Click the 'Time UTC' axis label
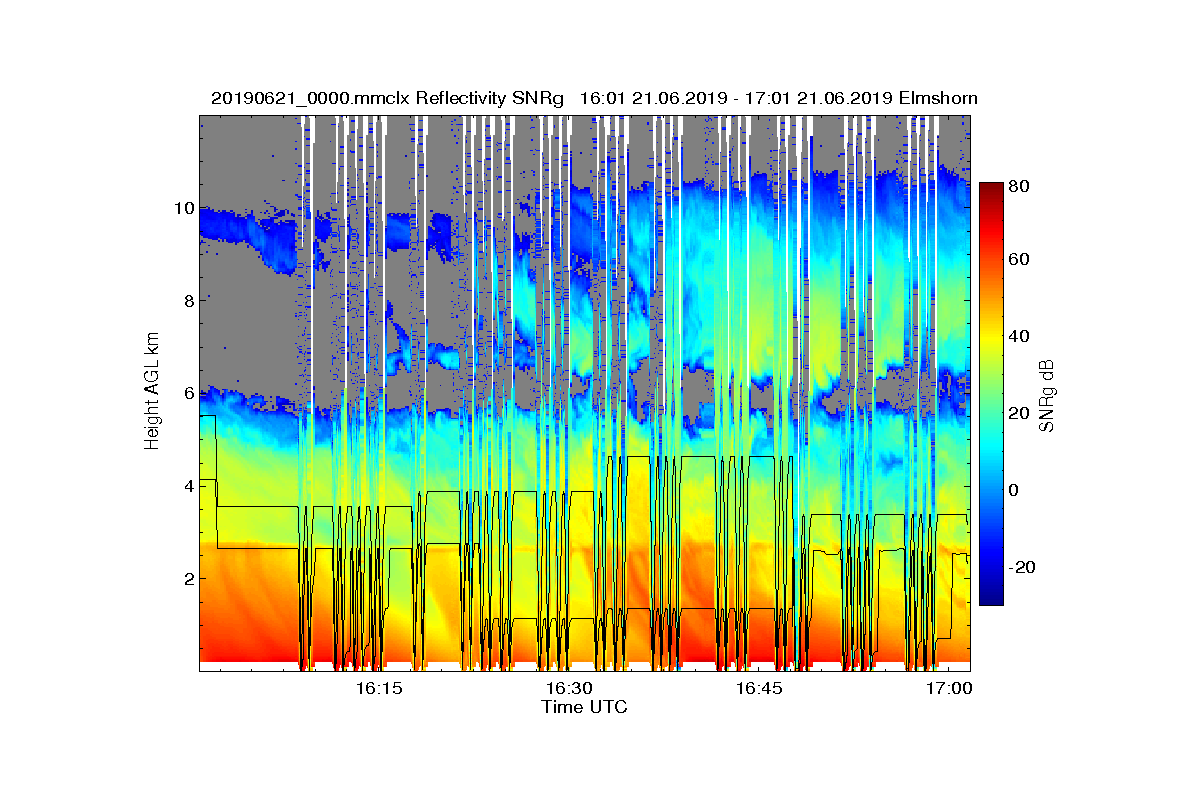Image resolution: width=1200 pixels, height=800 pixels. coord(585,707)
